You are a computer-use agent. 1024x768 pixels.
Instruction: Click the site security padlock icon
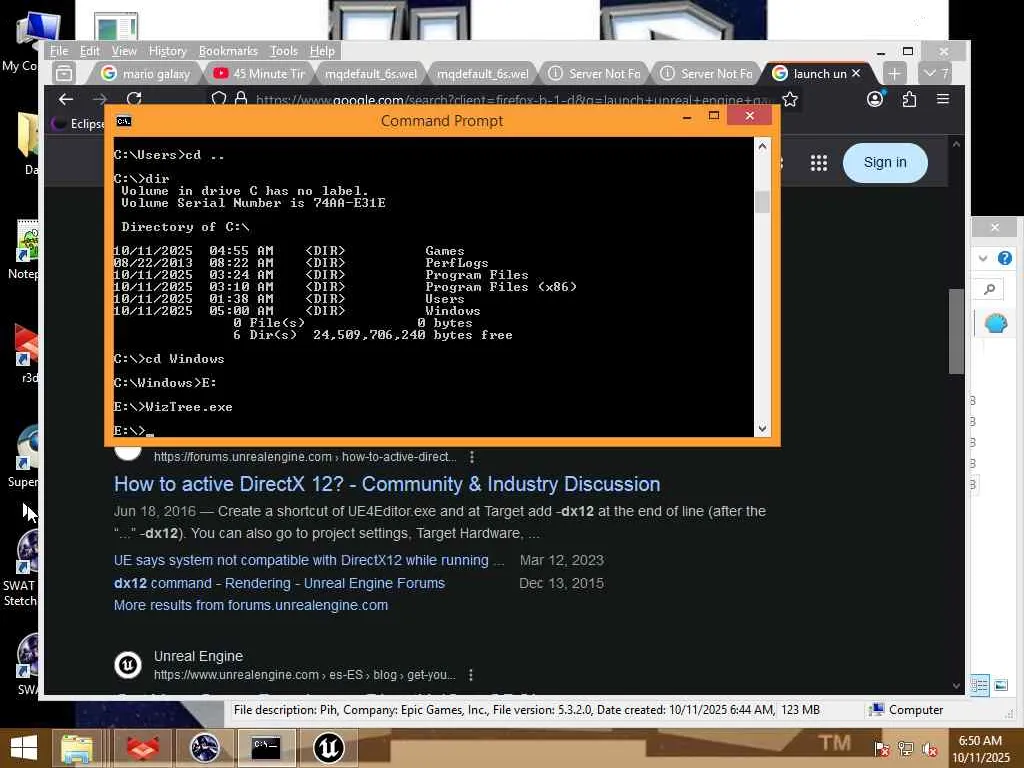pyautogui.click(x=241, y=99)
